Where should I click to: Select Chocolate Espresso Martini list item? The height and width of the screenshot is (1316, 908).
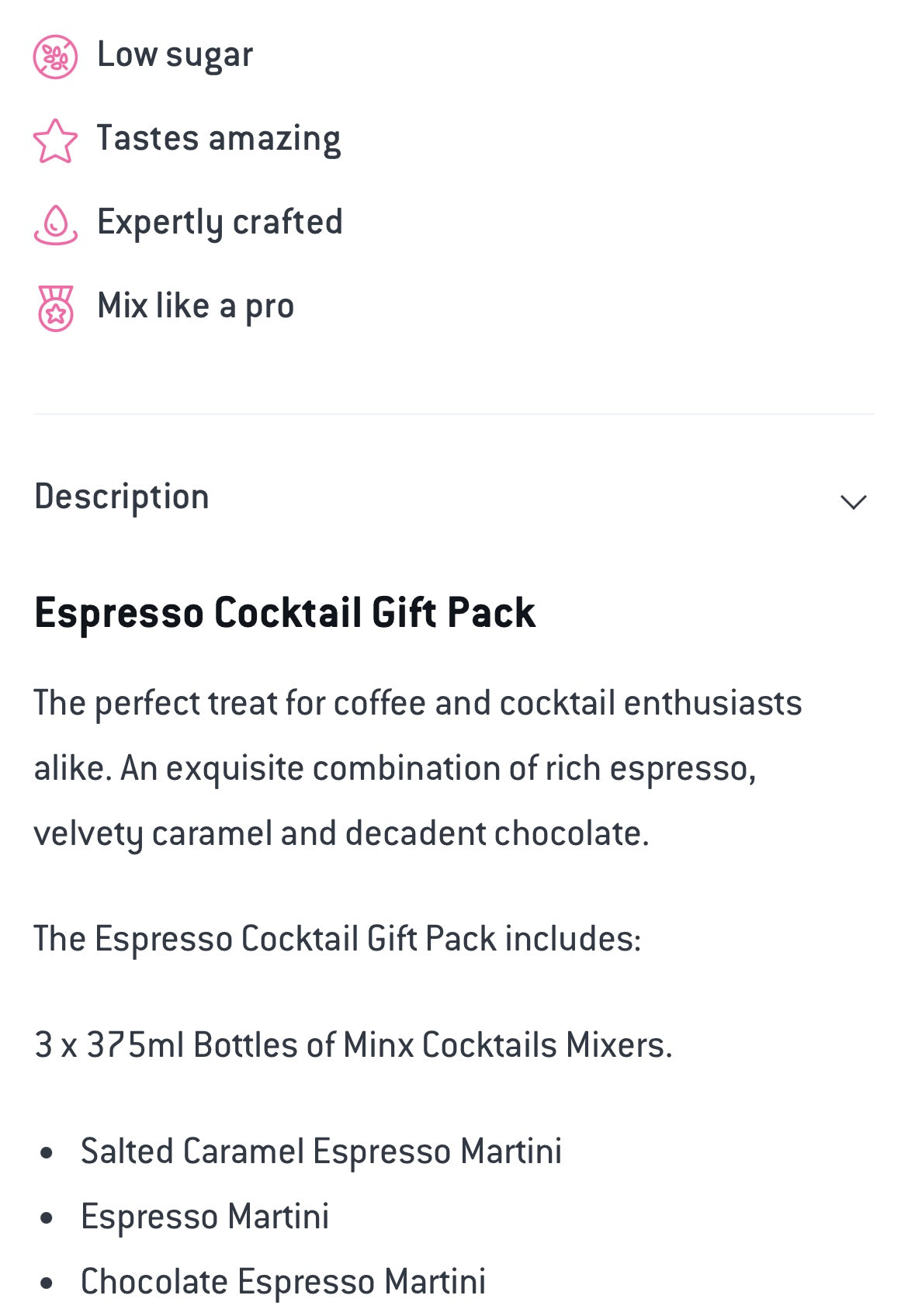283,1282
